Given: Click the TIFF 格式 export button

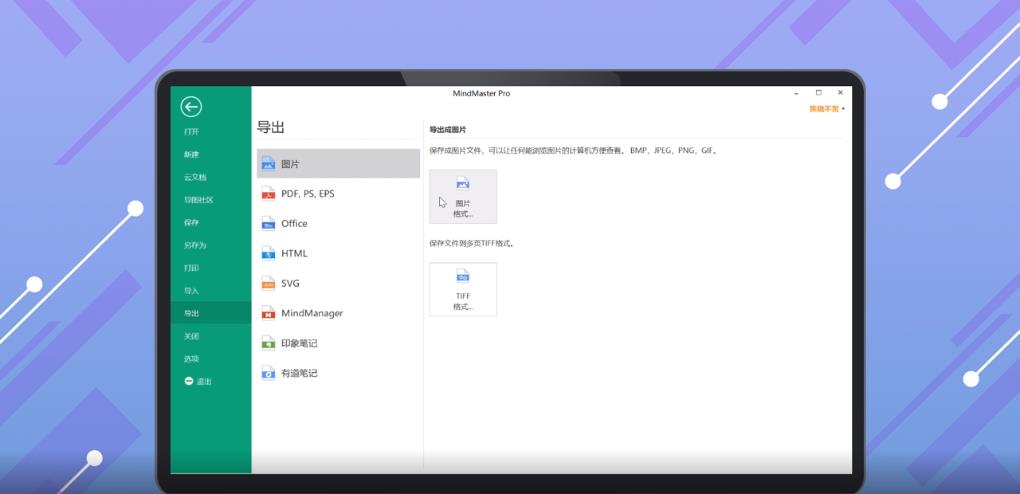Looking at the screenshot, I should point(463,290).
